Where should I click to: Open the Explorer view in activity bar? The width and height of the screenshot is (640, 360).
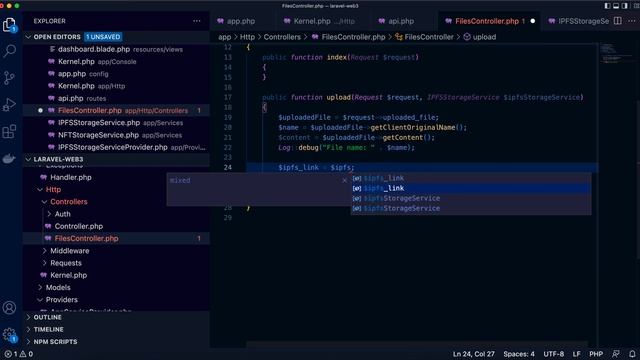tap(9, 25)
